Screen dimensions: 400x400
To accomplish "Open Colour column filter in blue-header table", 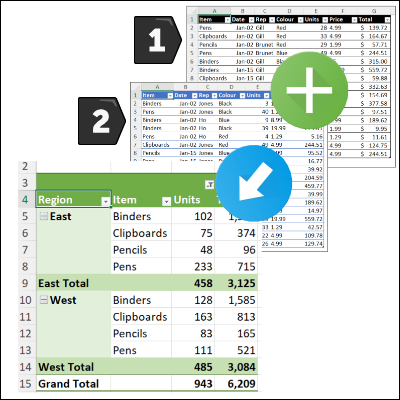I will [242, 96].
